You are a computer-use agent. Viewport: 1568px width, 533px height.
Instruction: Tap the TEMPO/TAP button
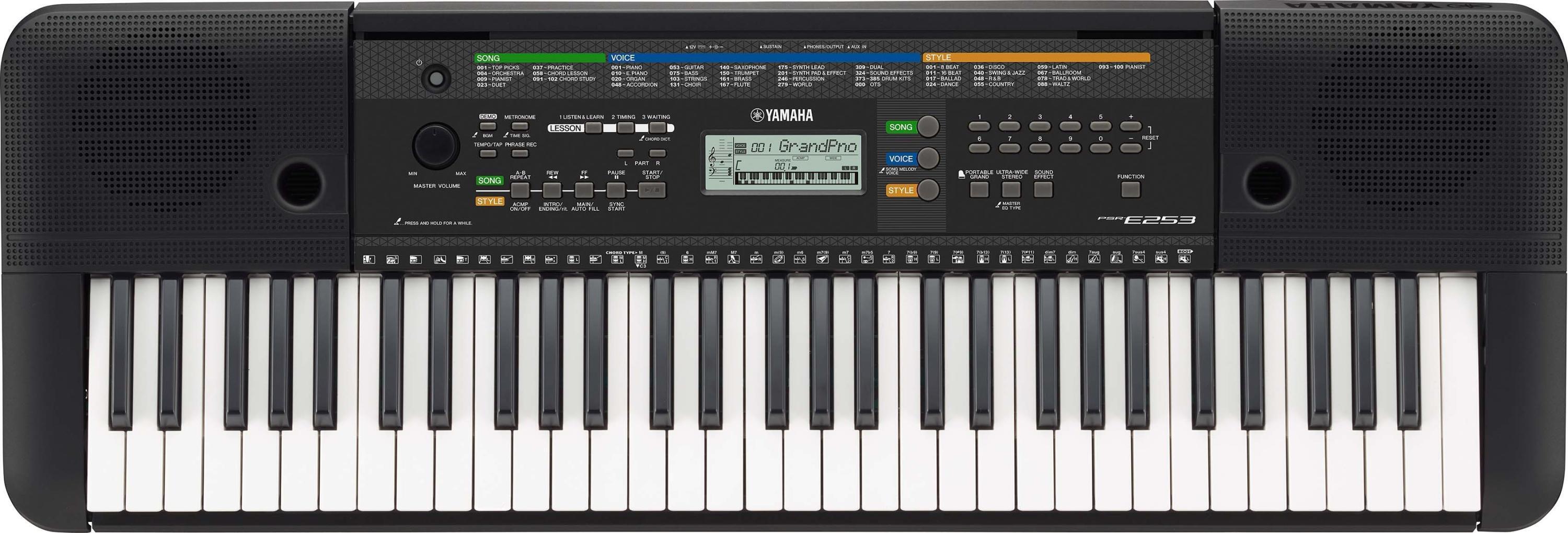coord(488,154)
